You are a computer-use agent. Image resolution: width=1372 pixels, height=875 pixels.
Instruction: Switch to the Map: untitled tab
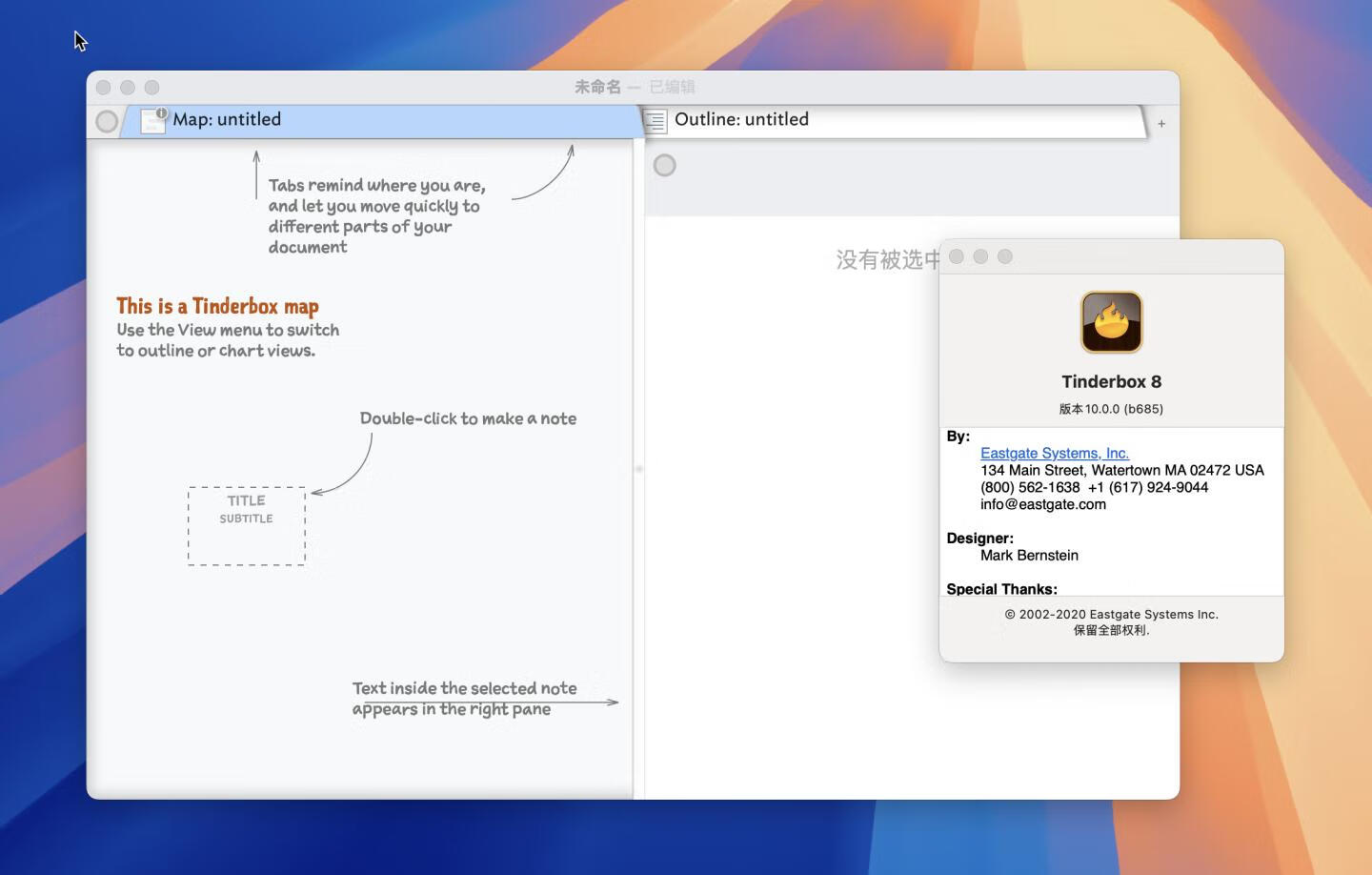(x=381, y=120)
